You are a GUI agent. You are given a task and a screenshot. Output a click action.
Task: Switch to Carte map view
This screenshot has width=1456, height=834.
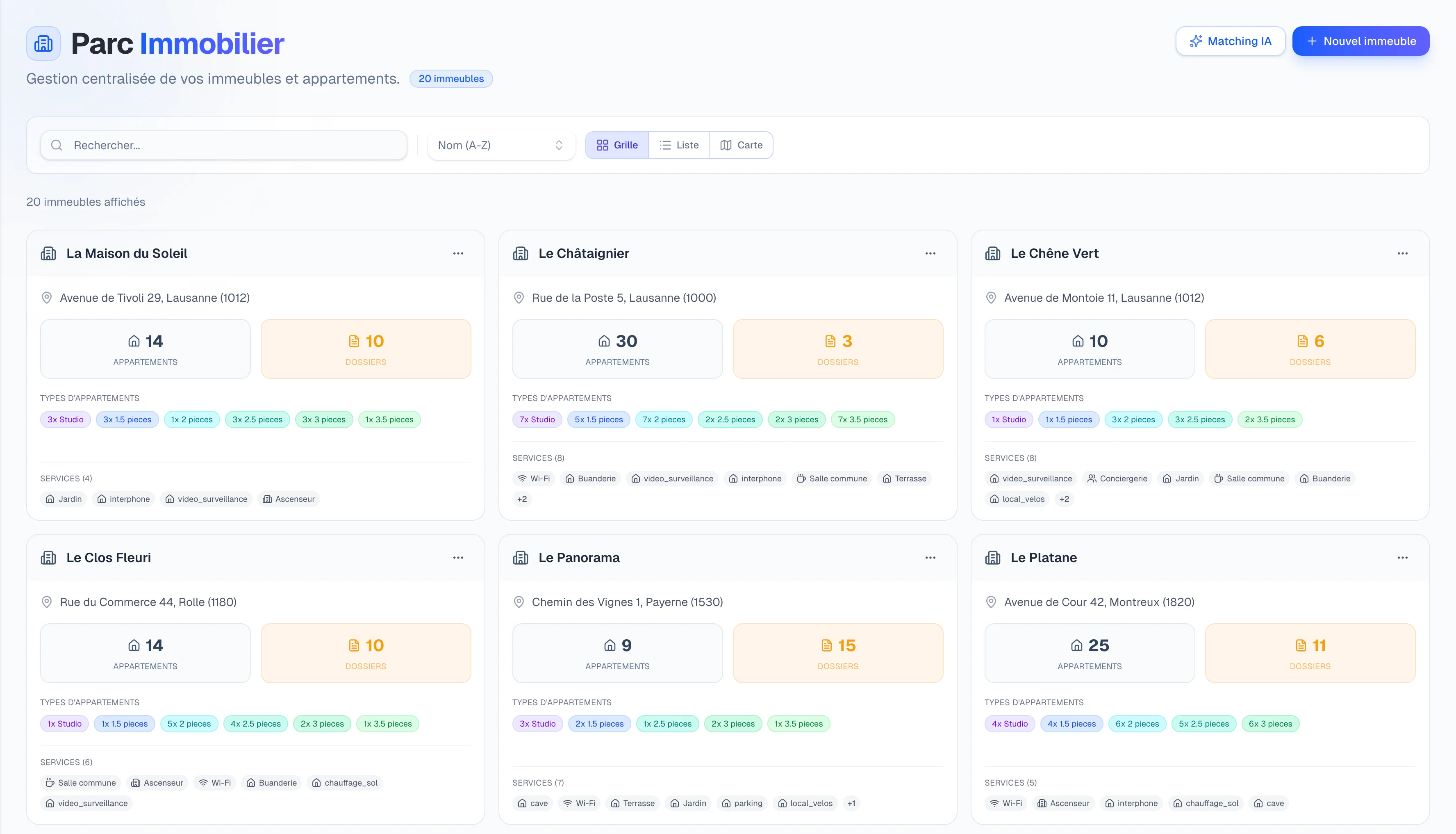(x=741, y=146)
